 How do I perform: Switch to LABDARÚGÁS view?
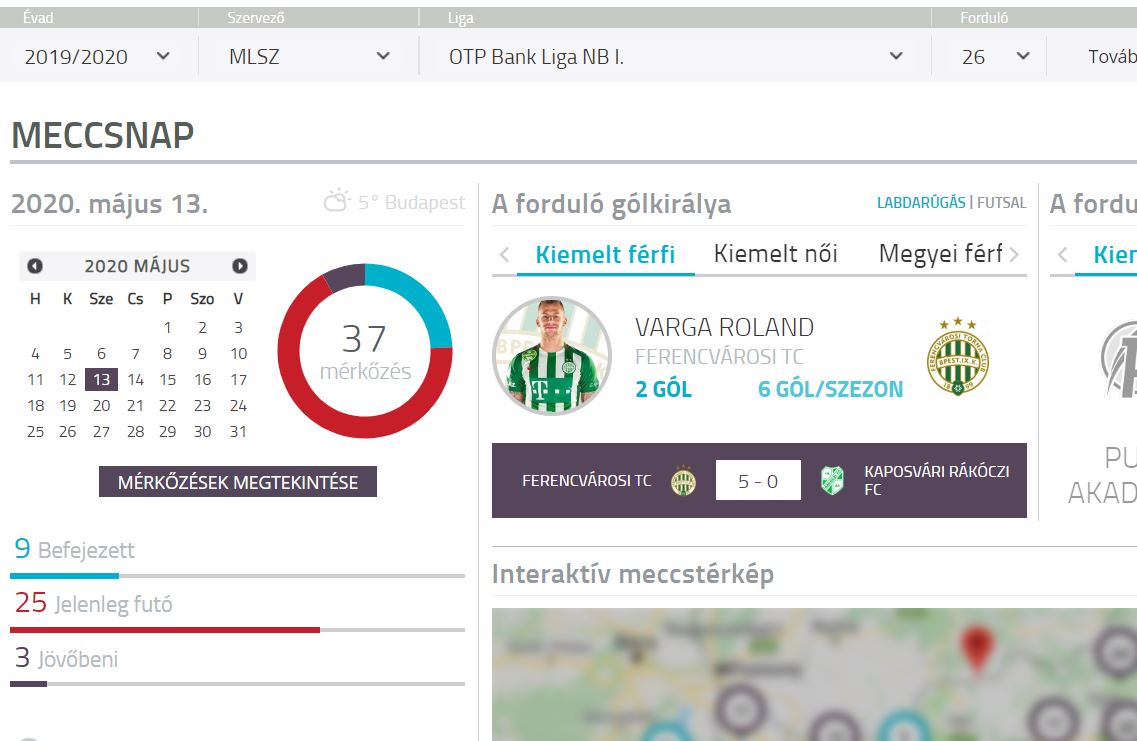(921, 202)
